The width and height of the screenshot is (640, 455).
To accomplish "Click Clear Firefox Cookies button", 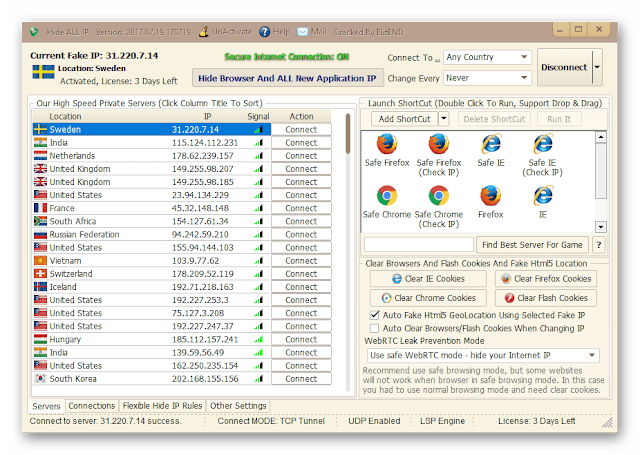I will tap(546, 279).
